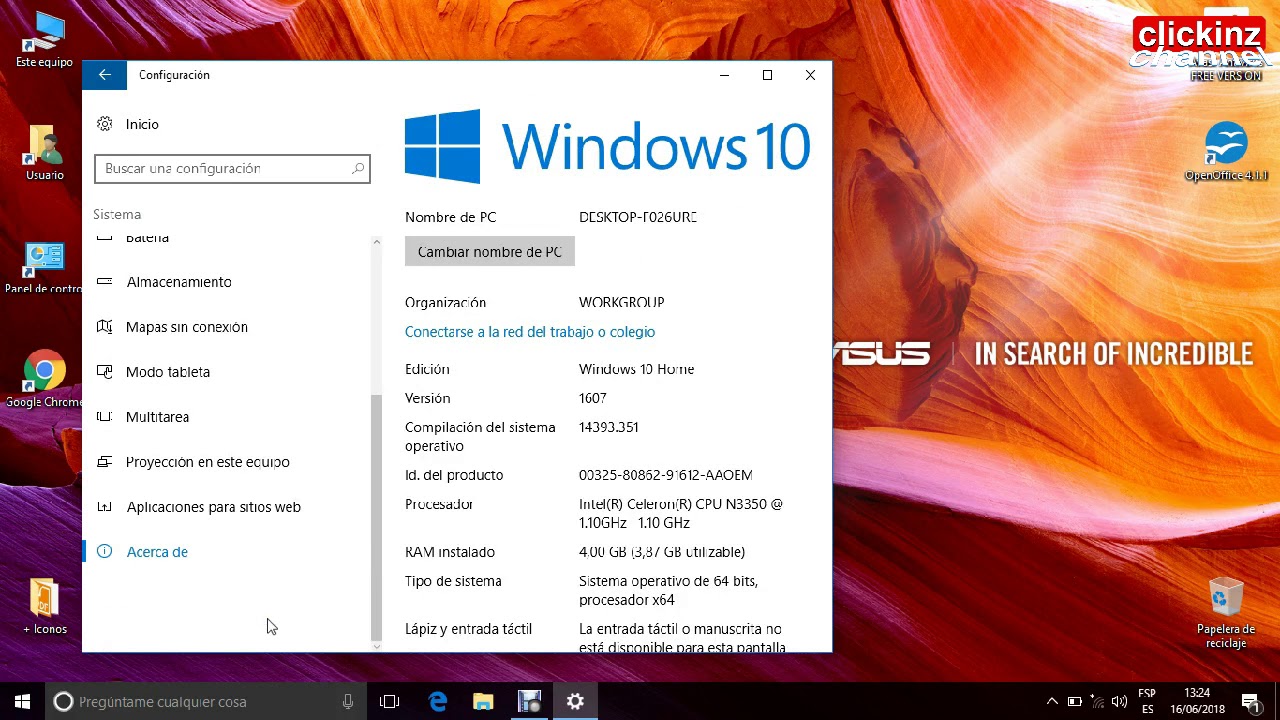
Task: Click Cortana Pregúntame cualquier cosa search box
Action: tap(206, 702)
